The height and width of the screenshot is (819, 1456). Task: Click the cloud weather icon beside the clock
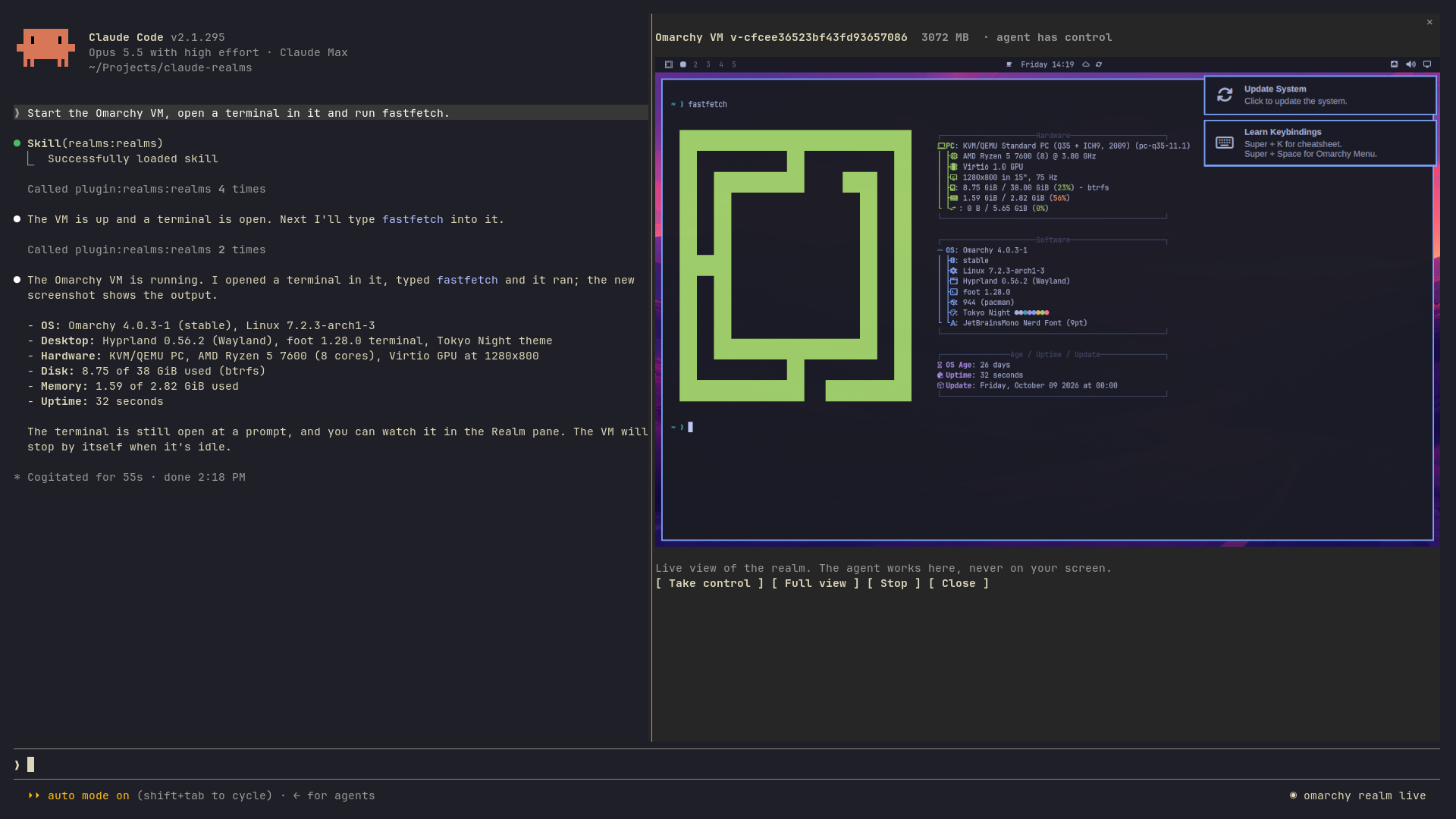pyautogui.click(x=1086, y=64)
